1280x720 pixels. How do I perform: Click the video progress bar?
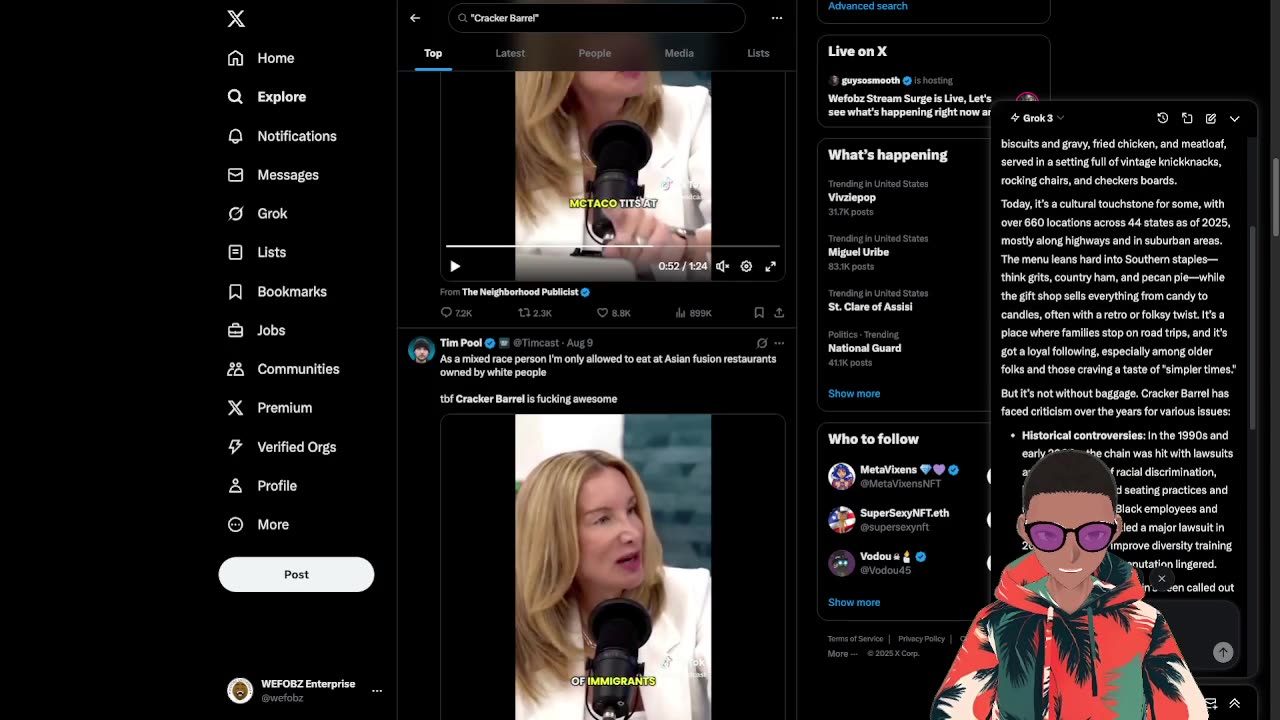pyautogui.click(x=612, y=245)
